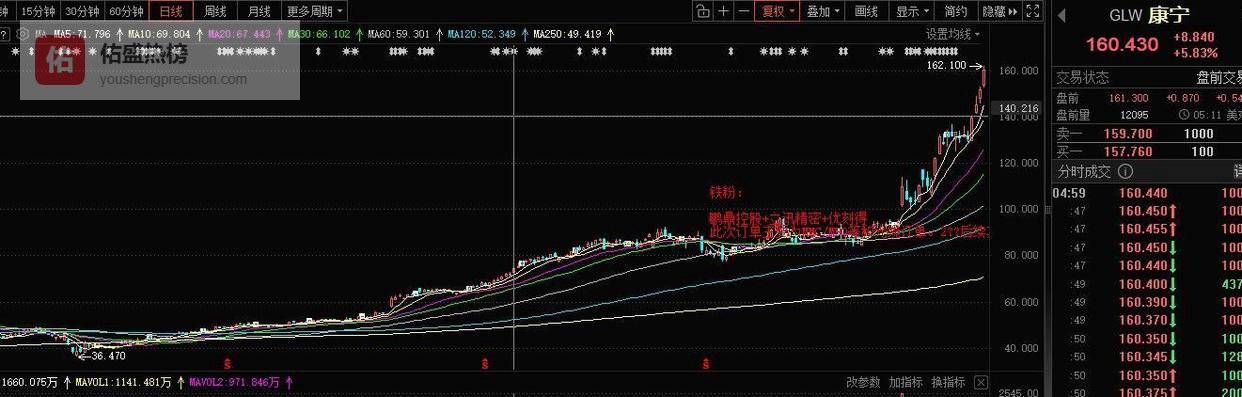1242x397 pixels.
Task: Open the 叠加 overlay dropdown
Action: point(823,11)
